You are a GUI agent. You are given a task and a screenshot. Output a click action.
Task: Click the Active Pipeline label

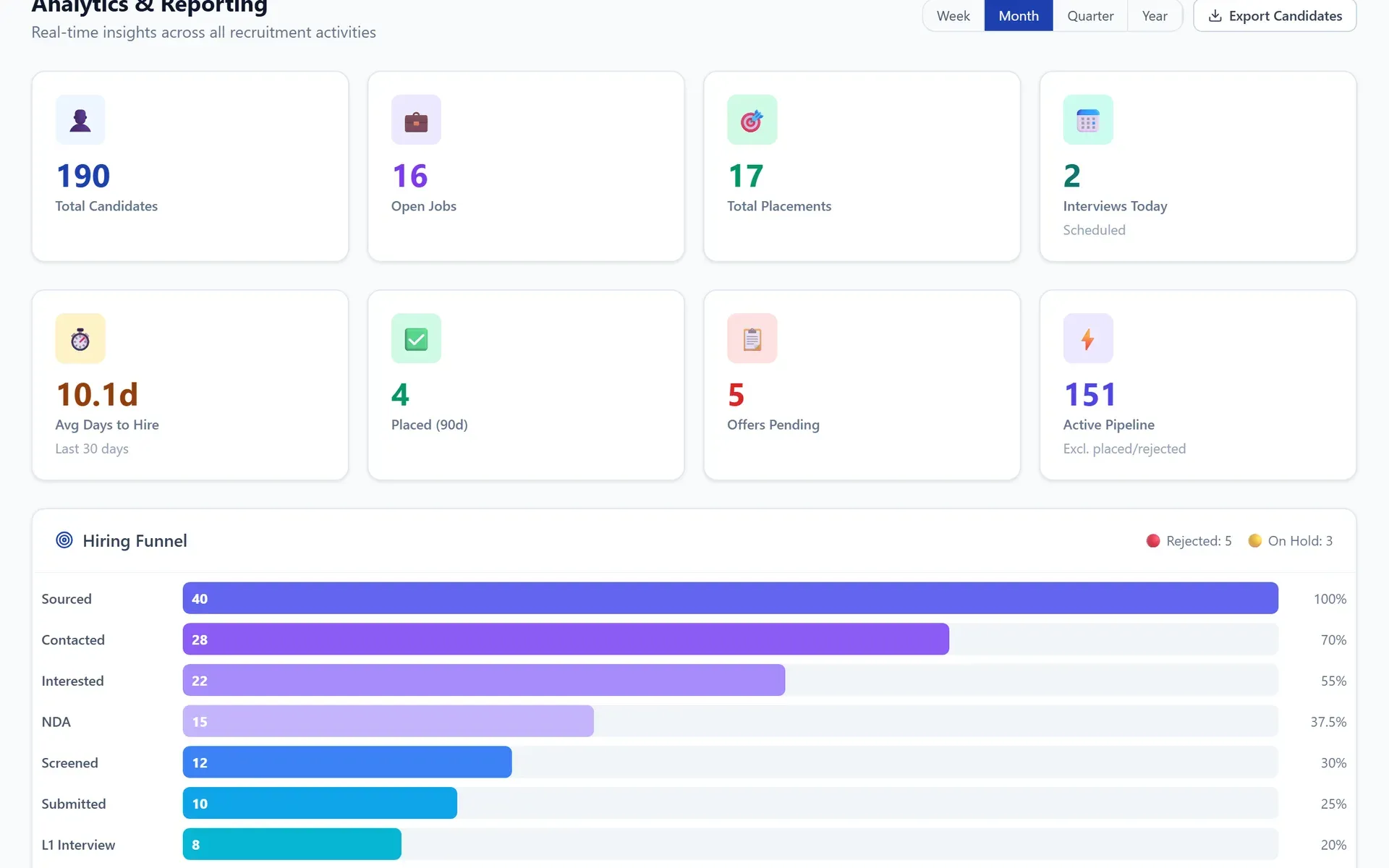[x=1108, y=425]
